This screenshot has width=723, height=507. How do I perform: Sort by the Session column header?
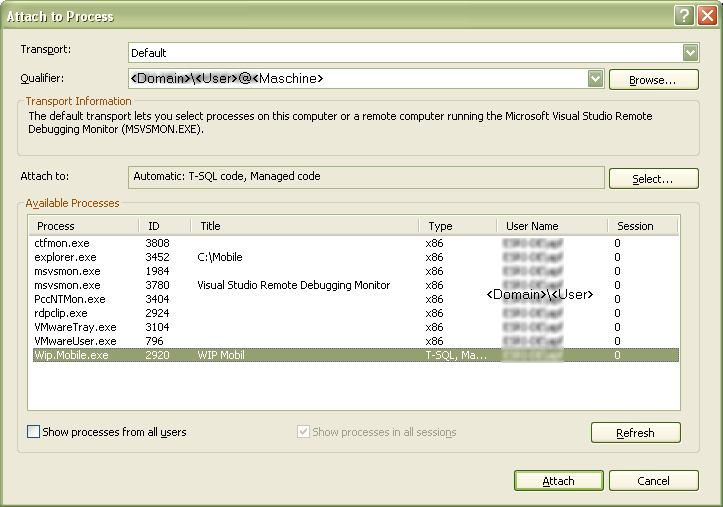(643, 226)
